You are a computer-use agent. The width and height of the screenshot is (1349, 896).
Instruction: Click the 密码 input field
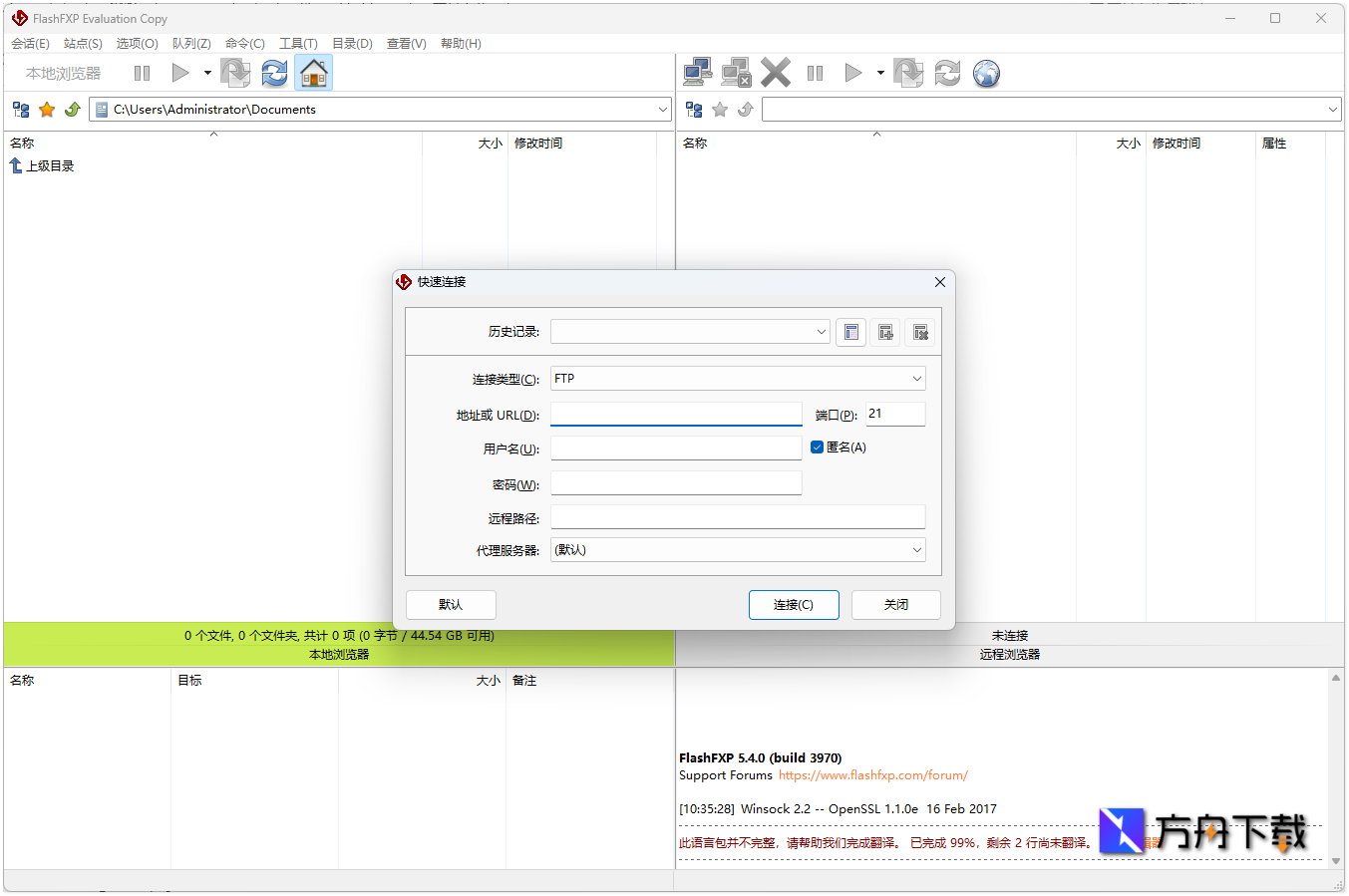point(676,483)
